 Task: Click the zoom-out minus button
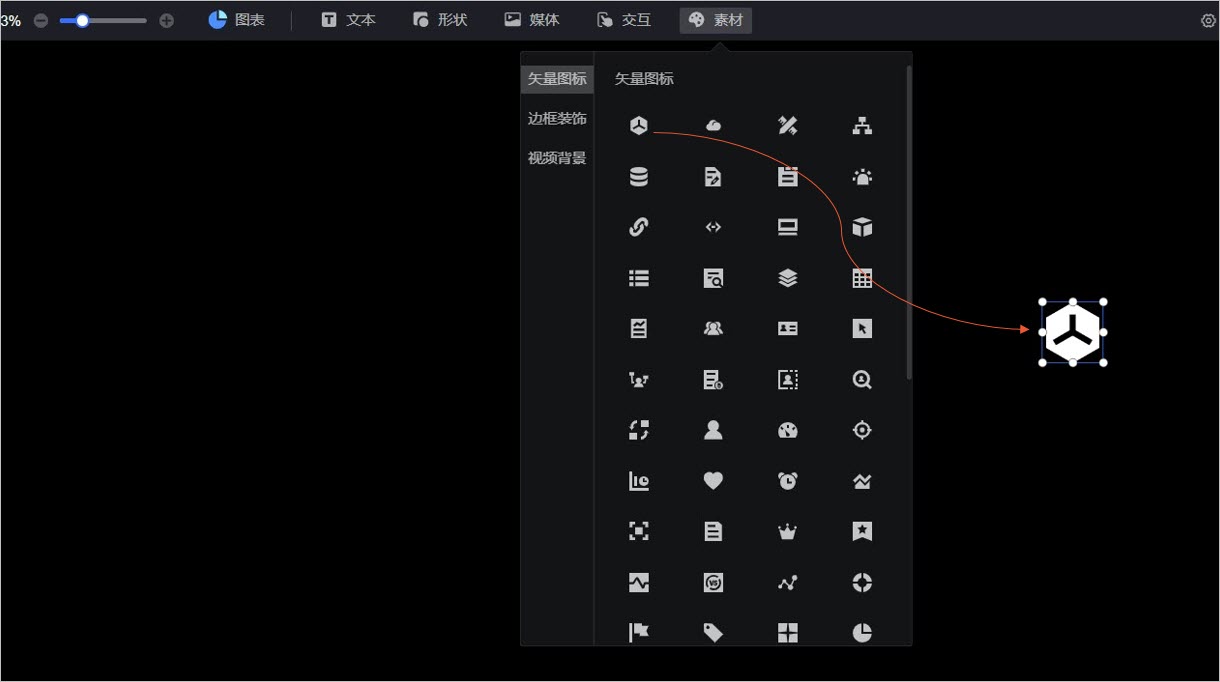point(41,20)
